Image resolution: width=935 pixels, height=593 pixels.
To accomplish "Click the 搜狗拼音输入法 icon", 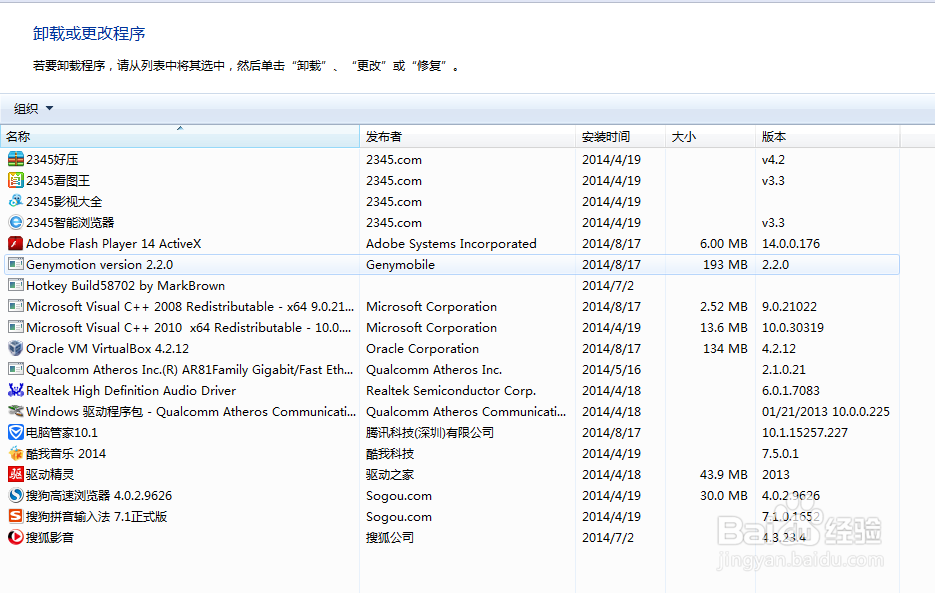I will 16,517.
